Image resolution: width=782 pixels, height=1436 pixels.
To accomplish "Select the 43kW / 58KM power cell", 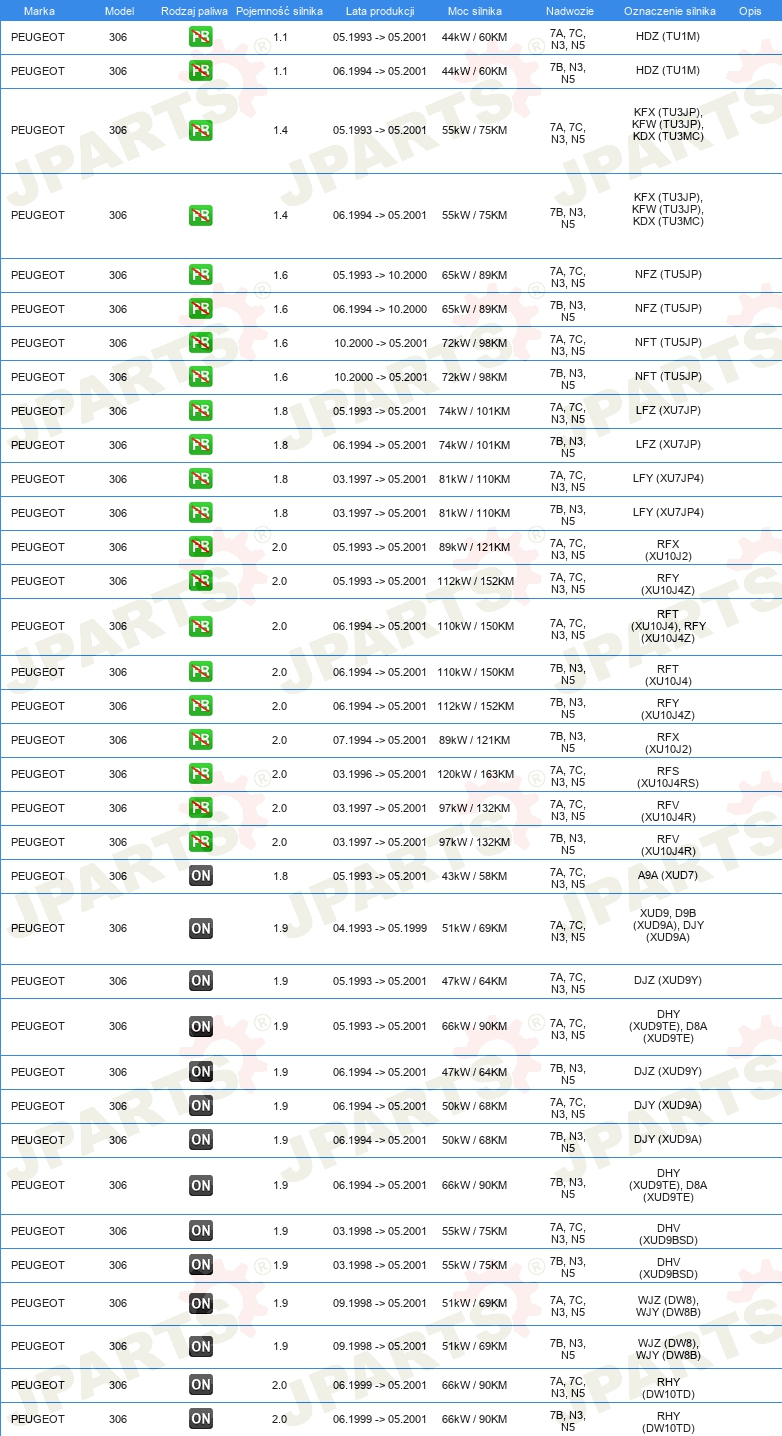I will (x=475, y=876).
